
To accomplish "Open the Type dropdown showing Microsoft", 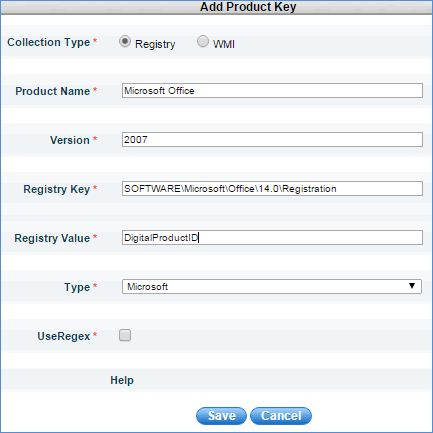I will point(272,287).
